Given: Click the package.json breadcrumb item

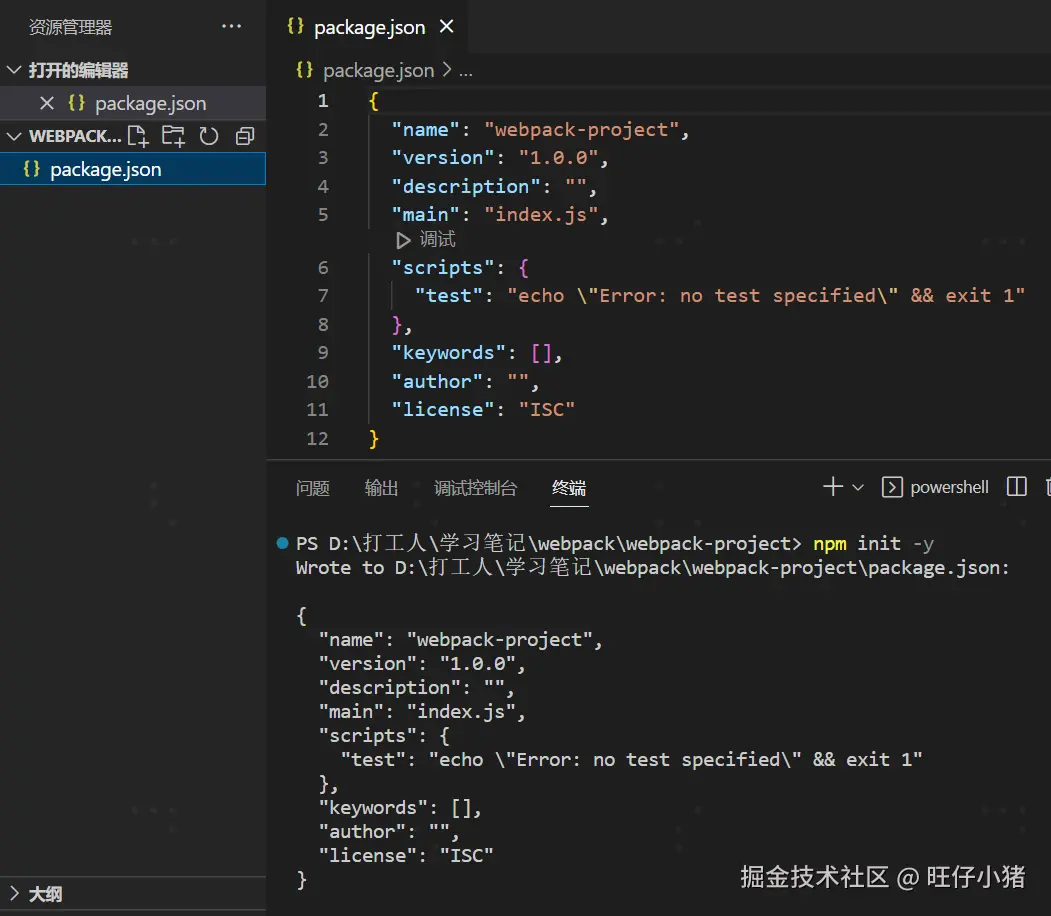Looking at the screenshot, I should pos(378,70).
